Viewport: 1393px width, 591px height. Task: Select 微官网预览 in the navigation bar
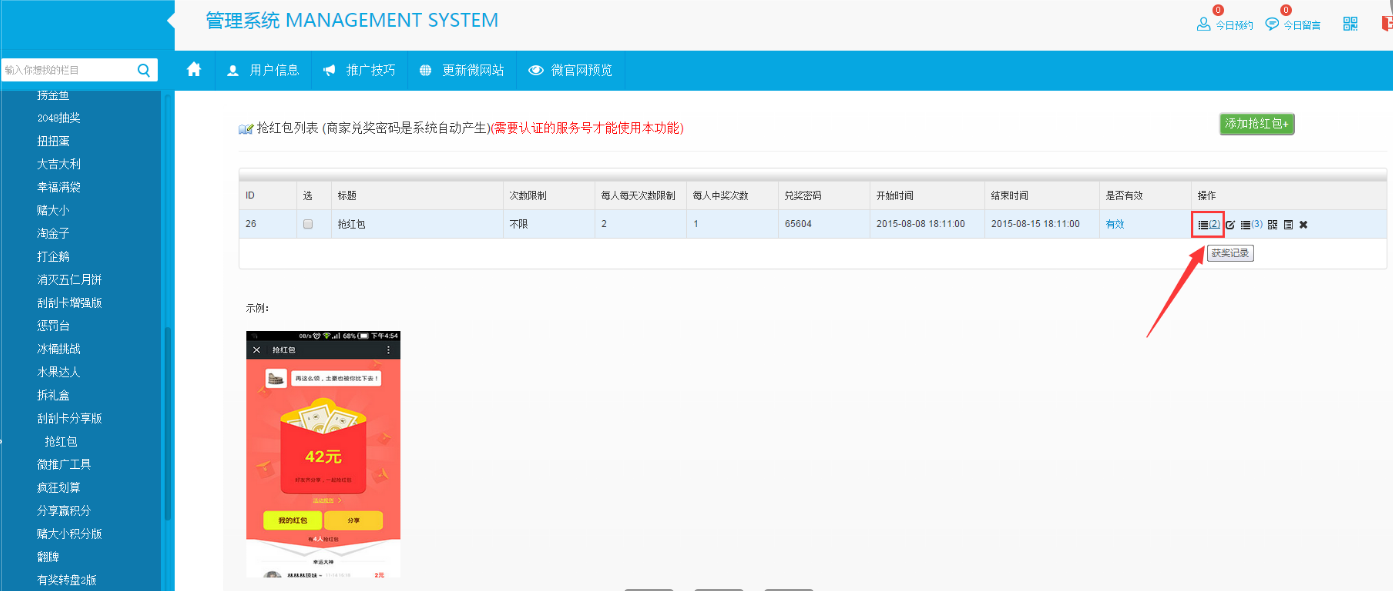[570, 70]
